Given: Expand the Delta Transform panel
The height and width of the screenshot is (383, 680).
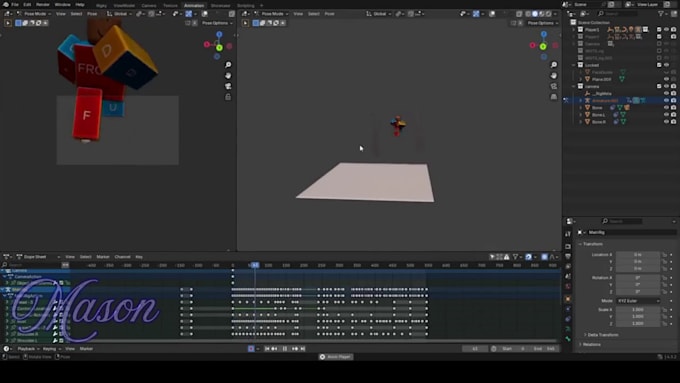Looking at the screenshot, I should pos(602,335).
